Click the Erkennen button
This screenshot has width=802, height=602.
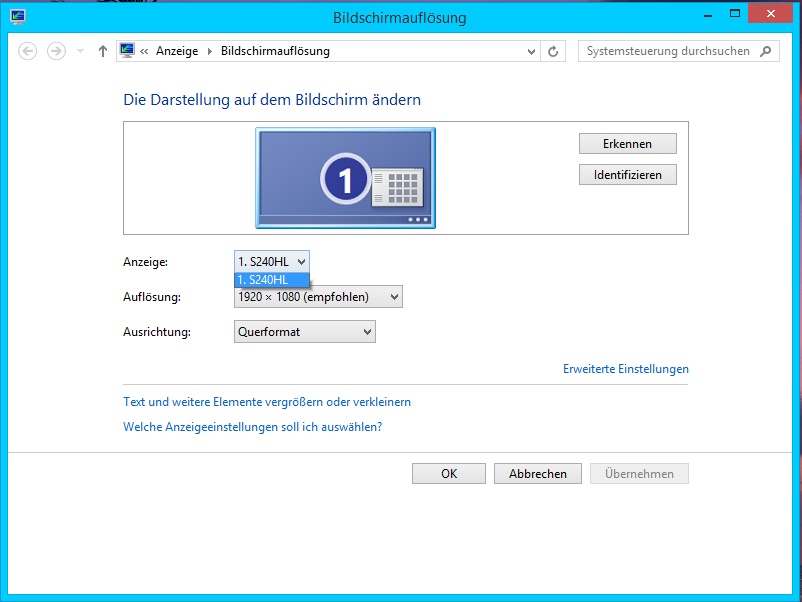(x=628, y=144)
